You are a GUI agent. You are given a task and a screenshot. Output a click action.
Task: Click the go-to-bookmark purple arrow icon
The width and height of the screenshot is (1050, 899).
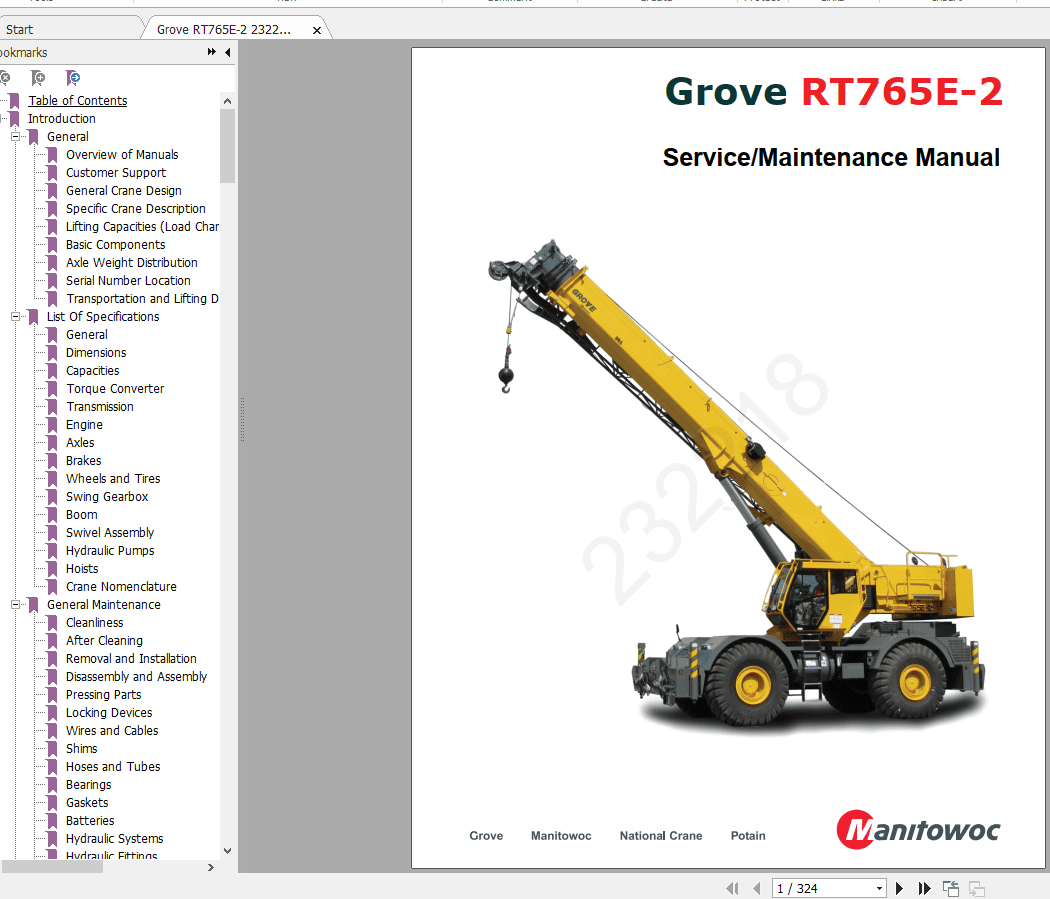[73, 77]
